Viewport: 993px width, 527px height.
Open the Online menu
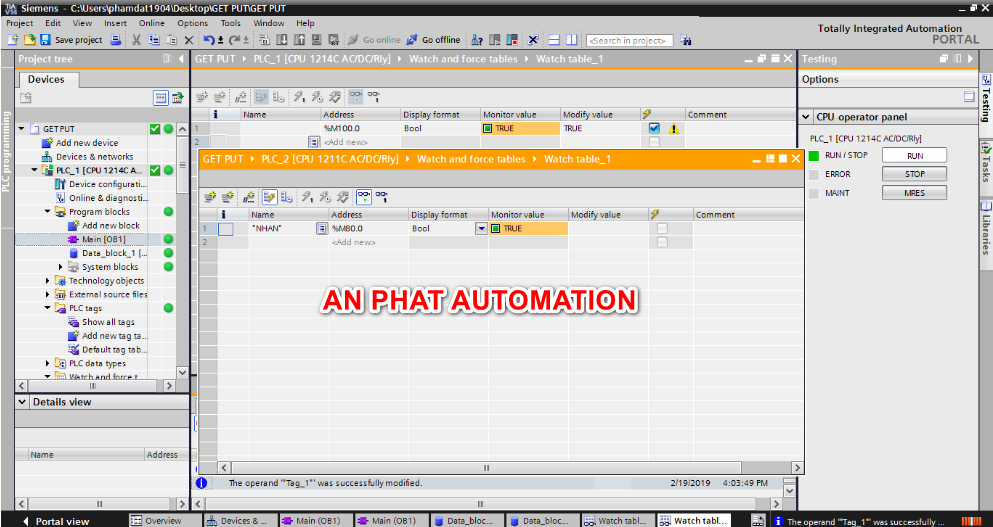(x=152, y=23)
